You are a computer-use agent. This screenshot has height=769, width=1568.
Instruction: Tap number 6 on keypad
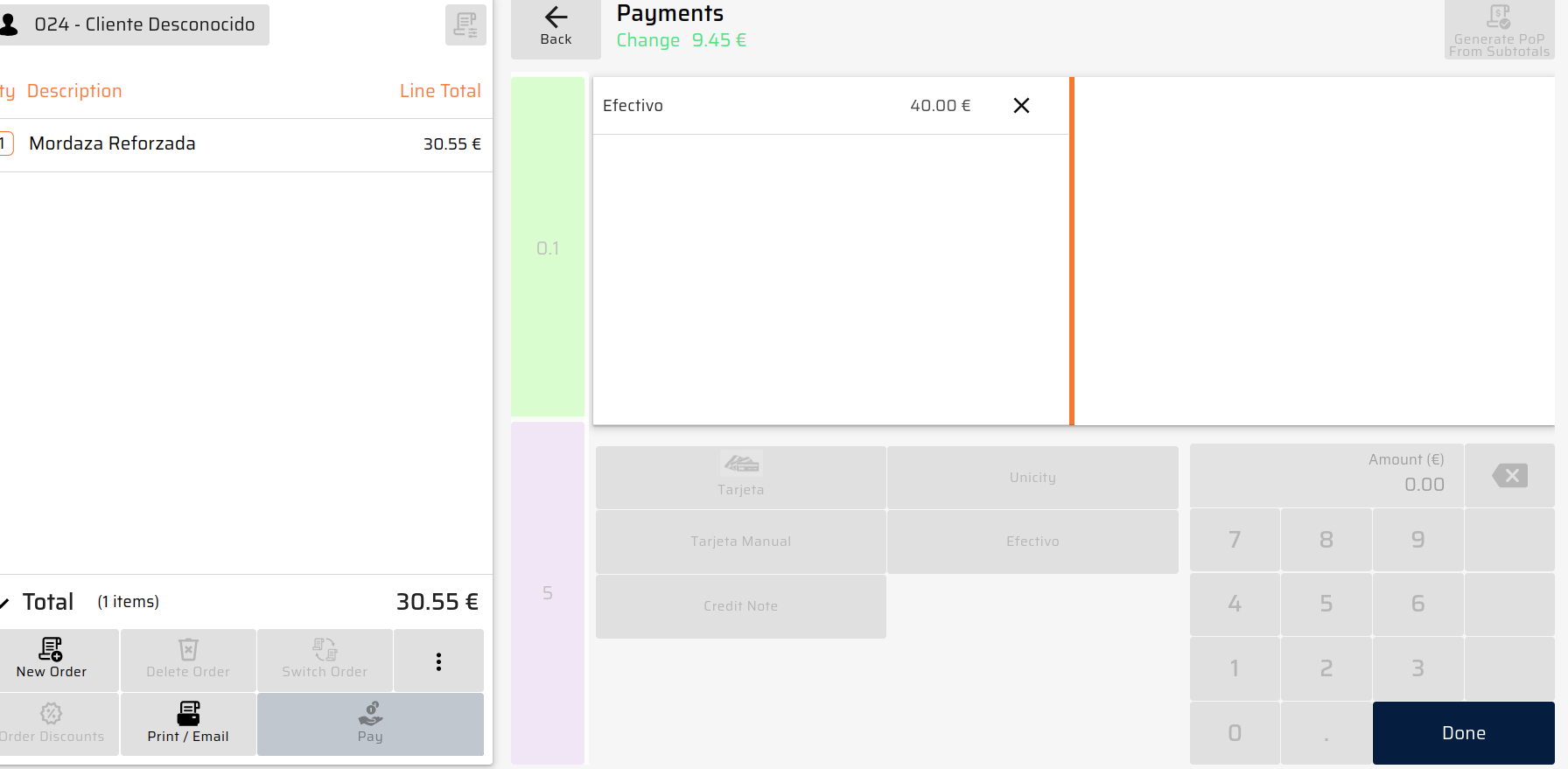point(1418,604)
